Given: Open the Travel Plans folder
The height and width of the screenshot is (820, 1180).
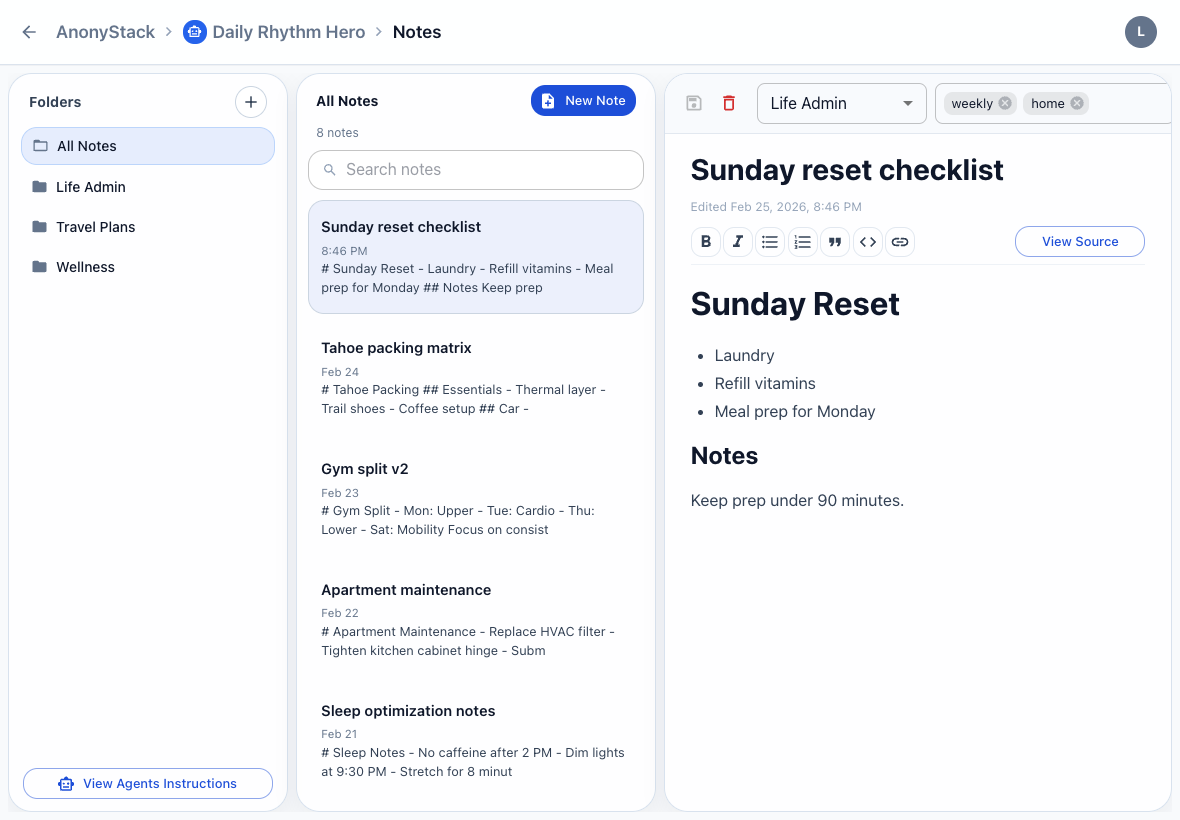Looking at the screenshot, I should pos(94,227).
